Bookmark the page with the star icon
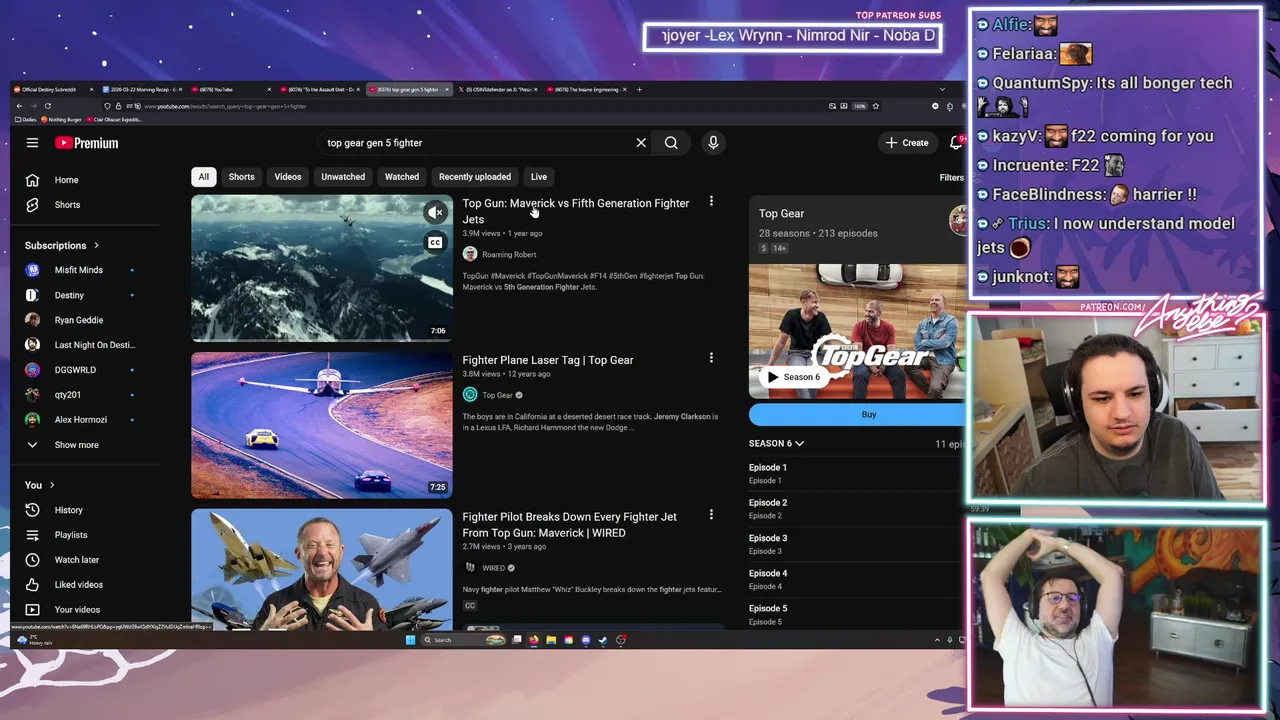 876,106
